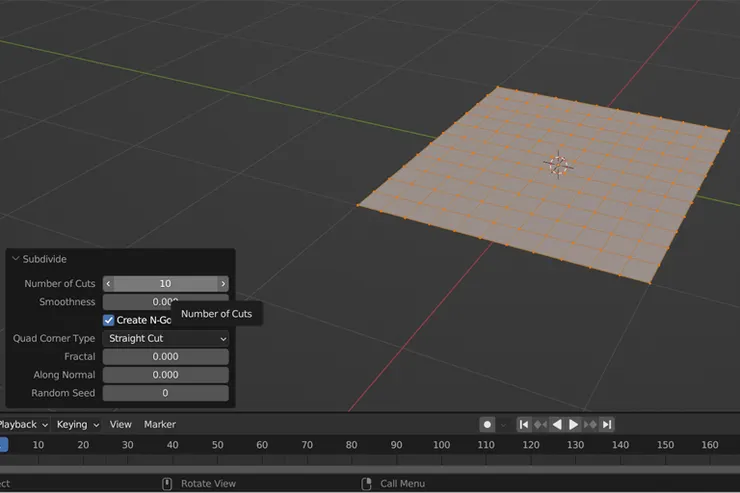Uncheck the Create N-Gons checkbox
The width and height of the screenshot is (740, 493).
[x=109, y=320]
